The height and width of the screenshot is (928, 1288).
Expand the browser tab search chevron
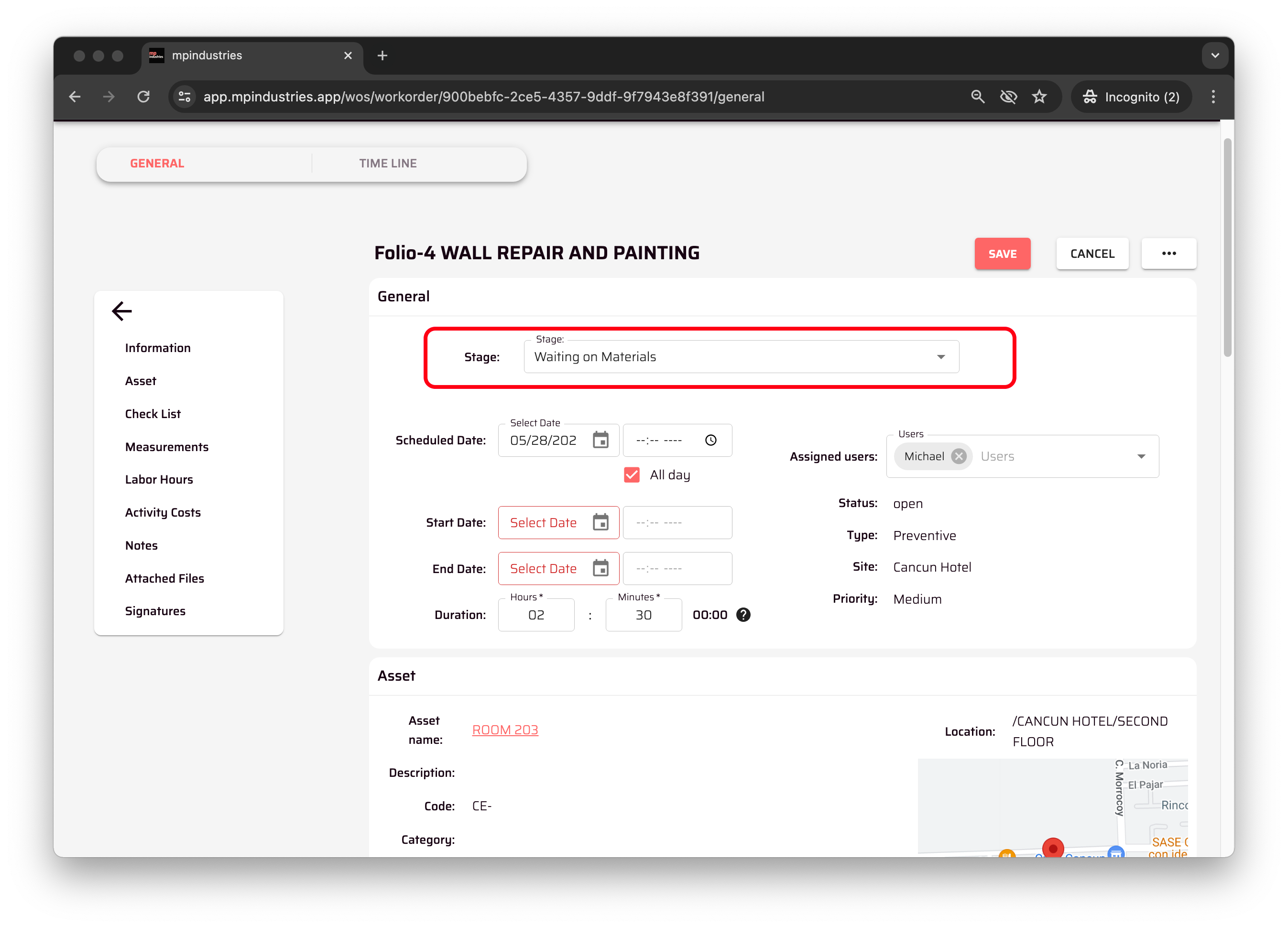click(x=1215, y=55)
